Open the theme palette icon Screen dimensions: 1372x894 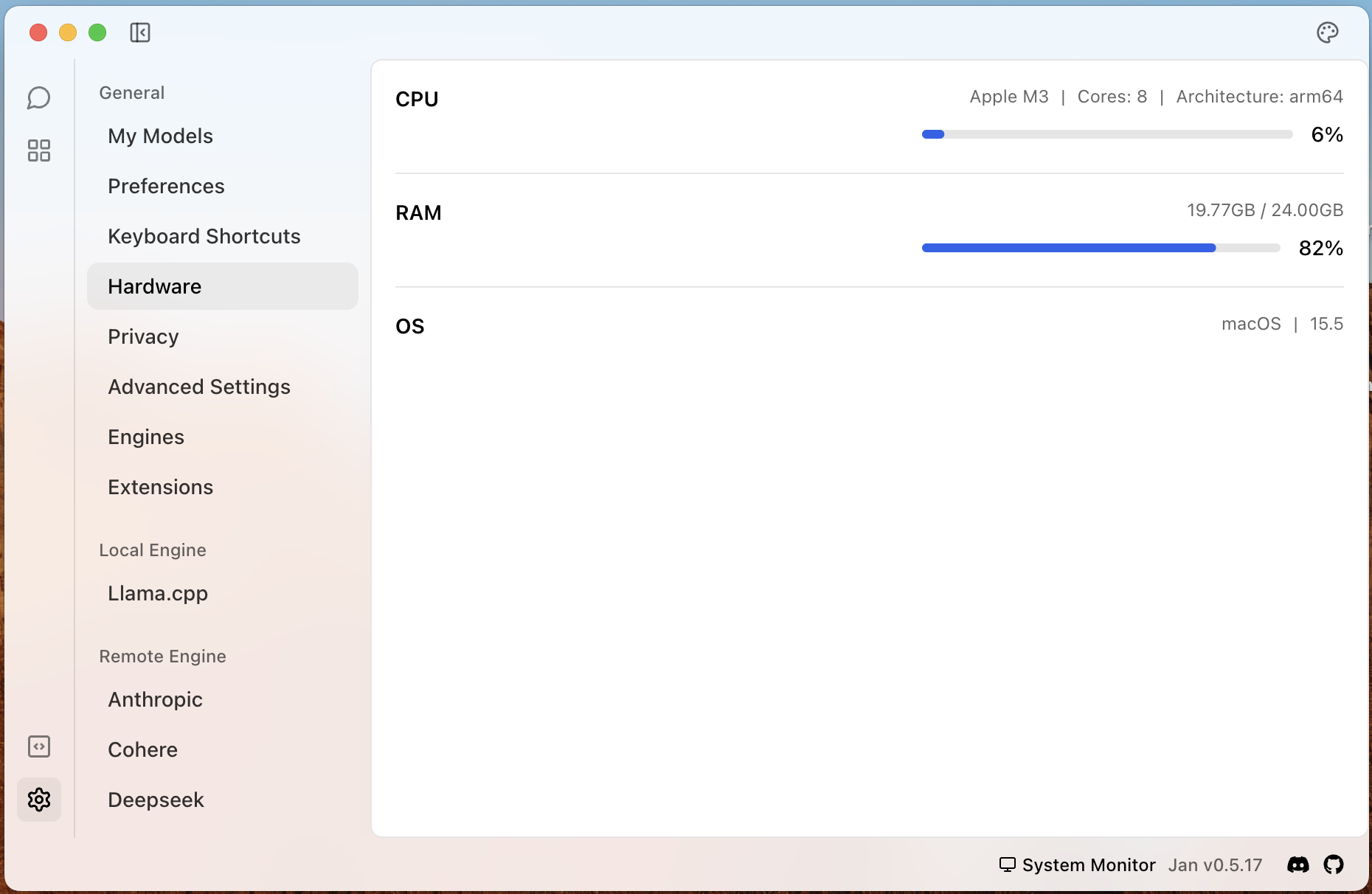tap(1328, 32)
